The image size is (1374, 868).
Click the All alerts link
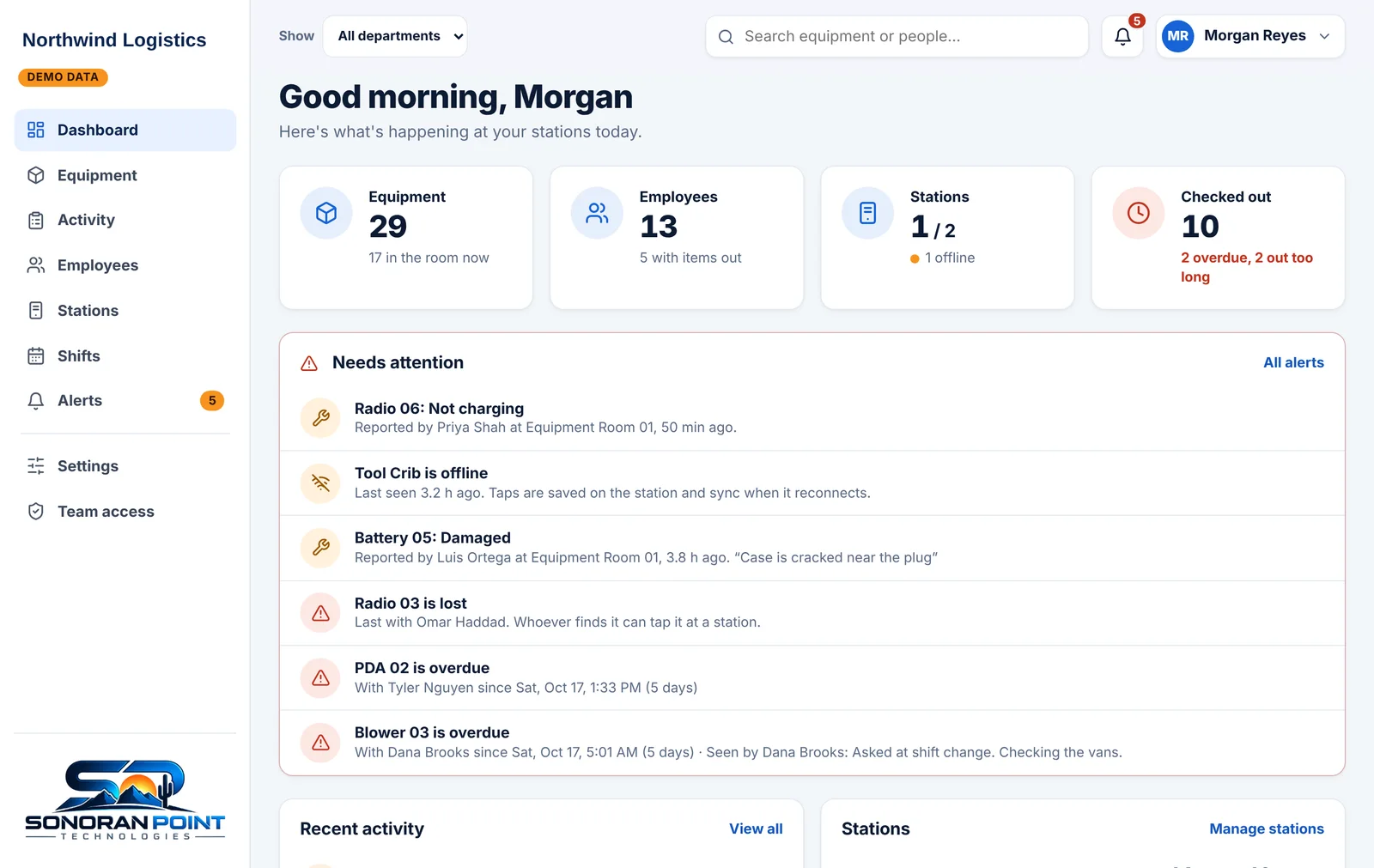(1293, 362)
